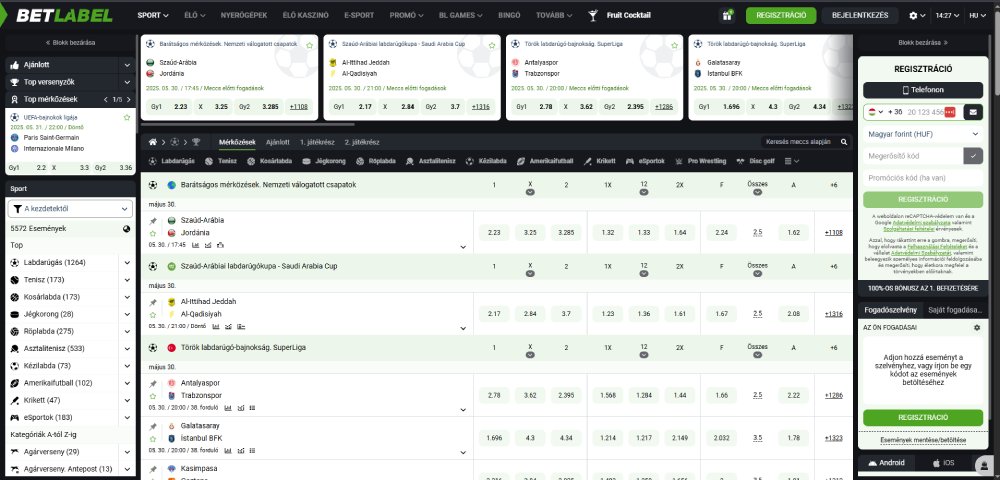The height and width of the screenshot is (480, 1000).
Task: Switch to Saját fogadásaim tab
Action: 955,310
